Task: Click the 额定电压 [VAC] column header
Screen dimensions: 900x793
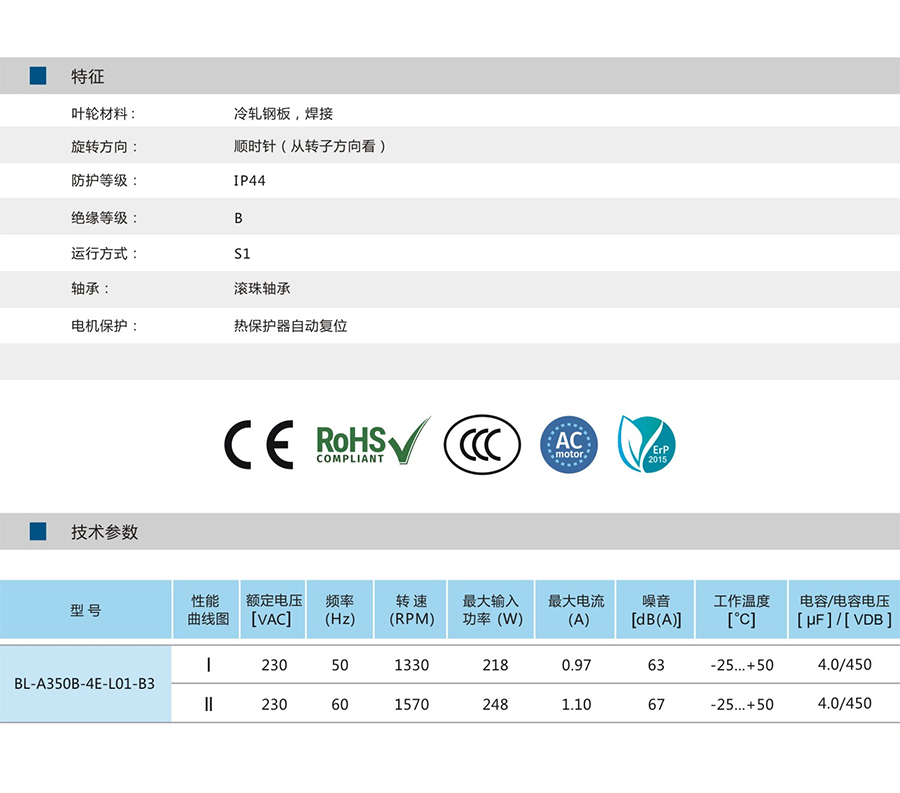Action: click(273, 610)
